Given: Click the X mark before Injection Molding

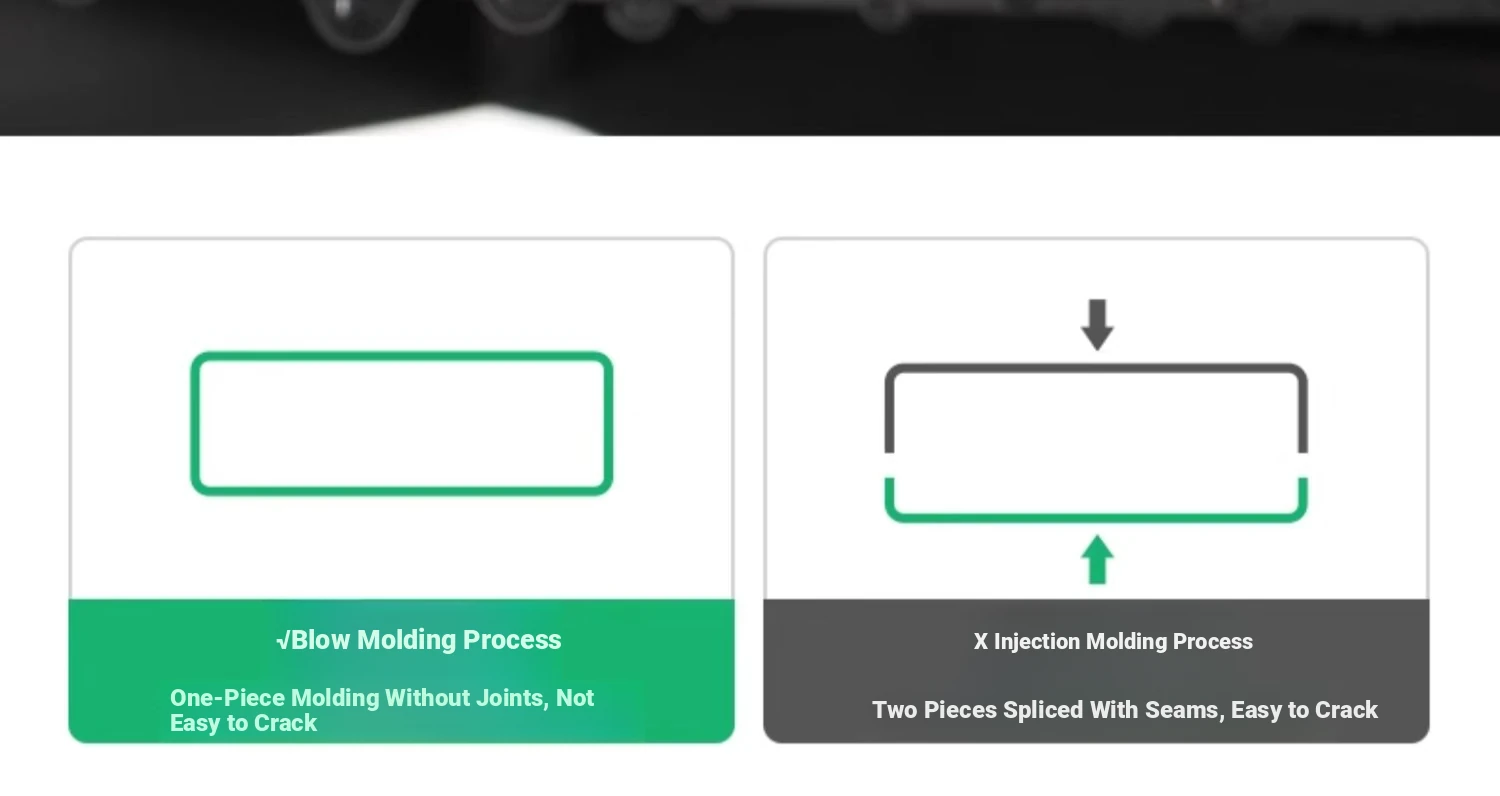Looking at the screenshot, I should (981, 642).
